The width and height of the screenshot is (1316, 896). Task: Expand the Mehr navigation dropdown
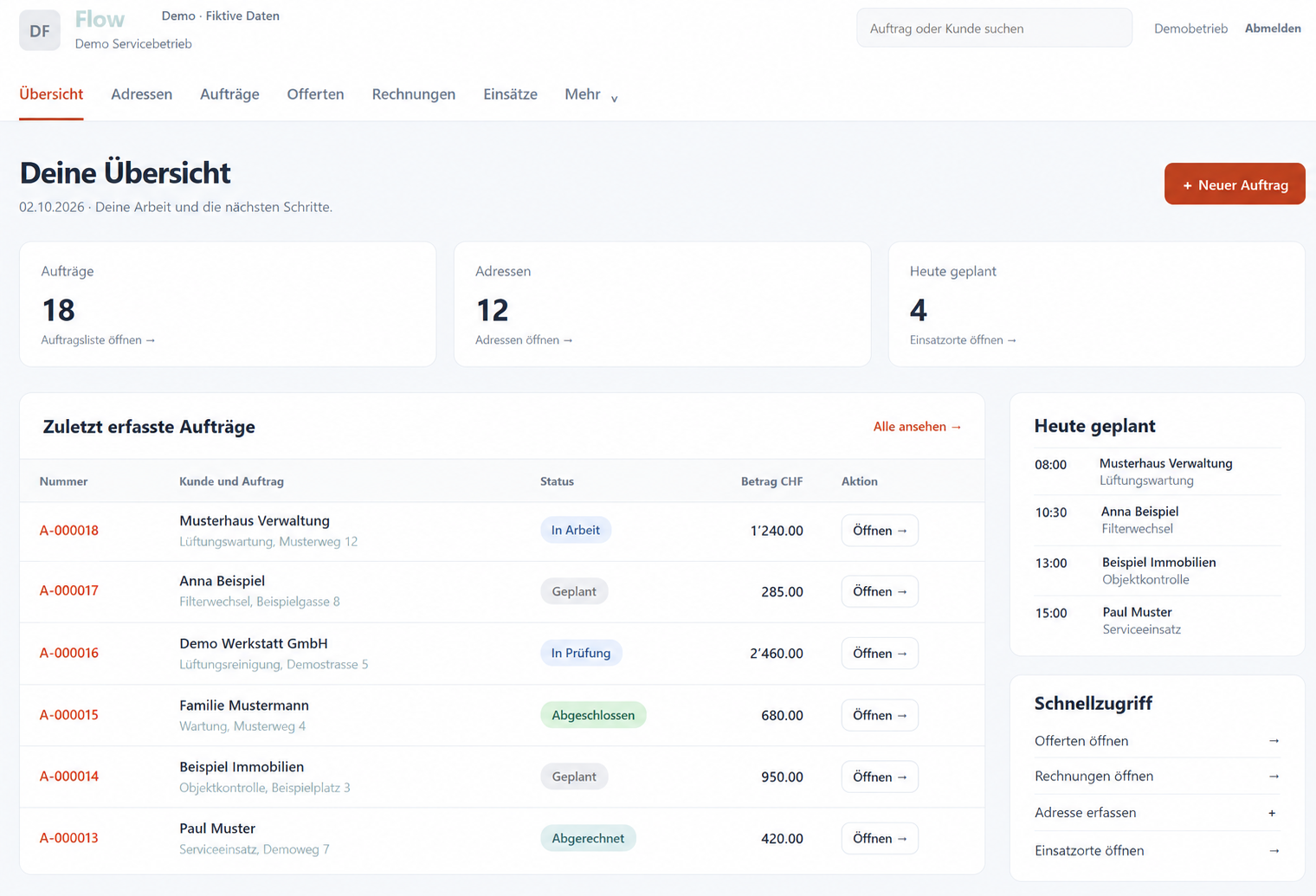tap(591, 94)
